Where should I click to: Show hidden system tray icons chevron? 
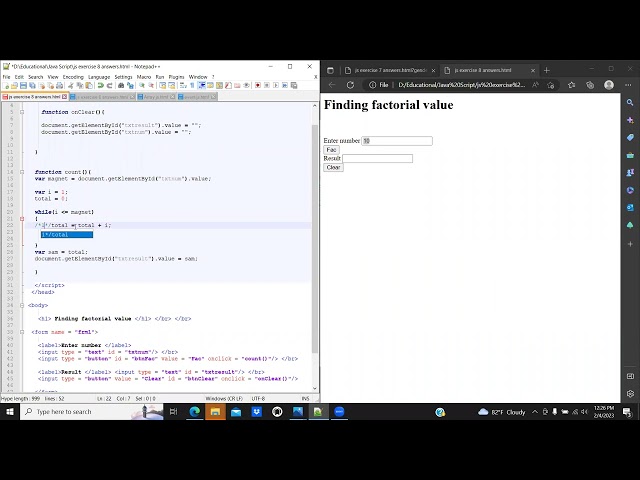(x=535, y=412)
